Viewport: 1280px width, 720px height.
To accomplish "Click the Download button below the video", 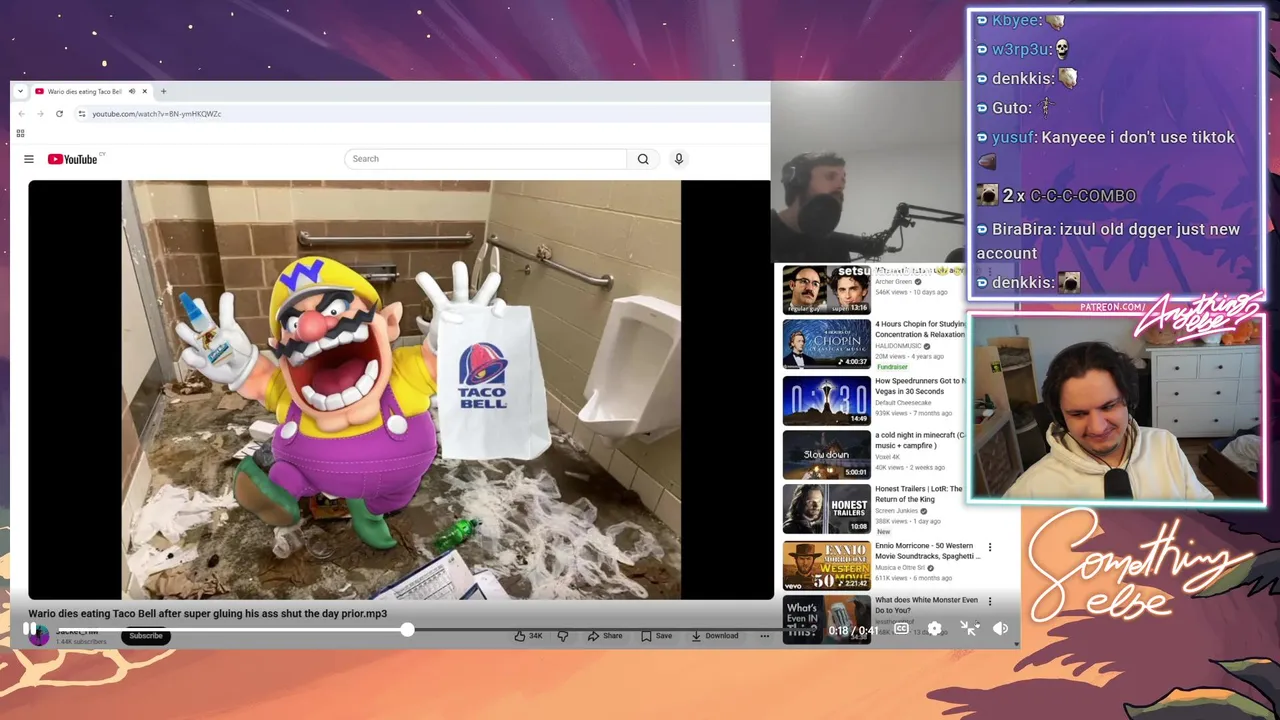I will tap(714, 636).
